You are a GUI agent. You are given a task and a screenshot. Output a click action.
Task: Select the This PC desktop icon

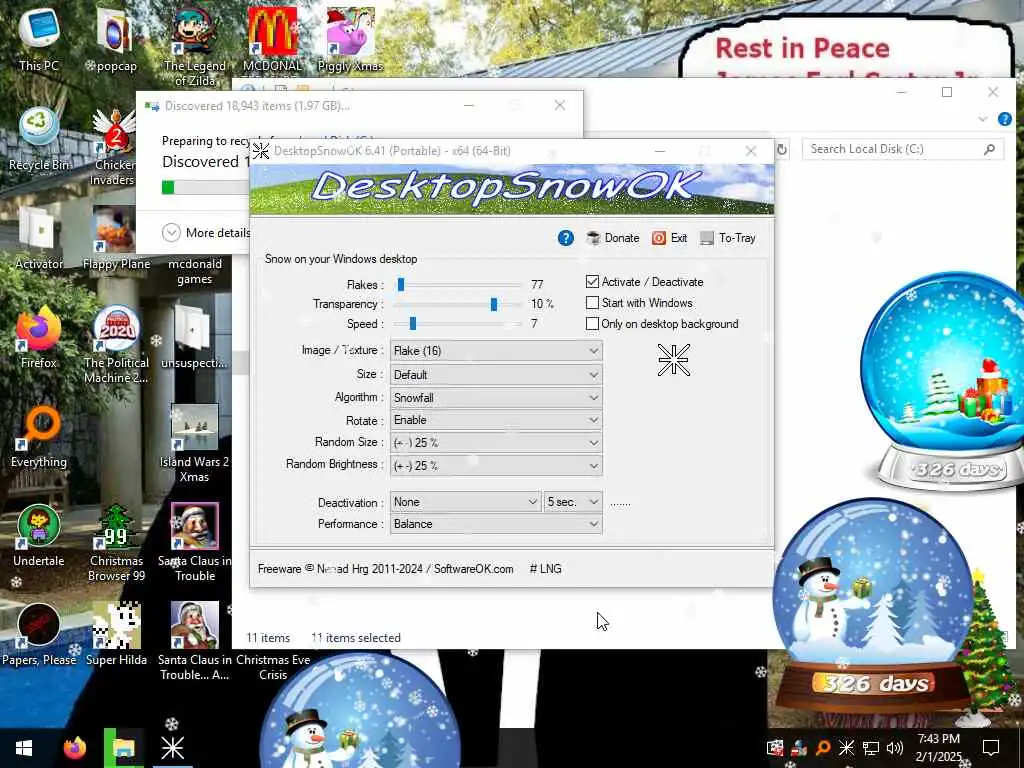tap(39, 39)
